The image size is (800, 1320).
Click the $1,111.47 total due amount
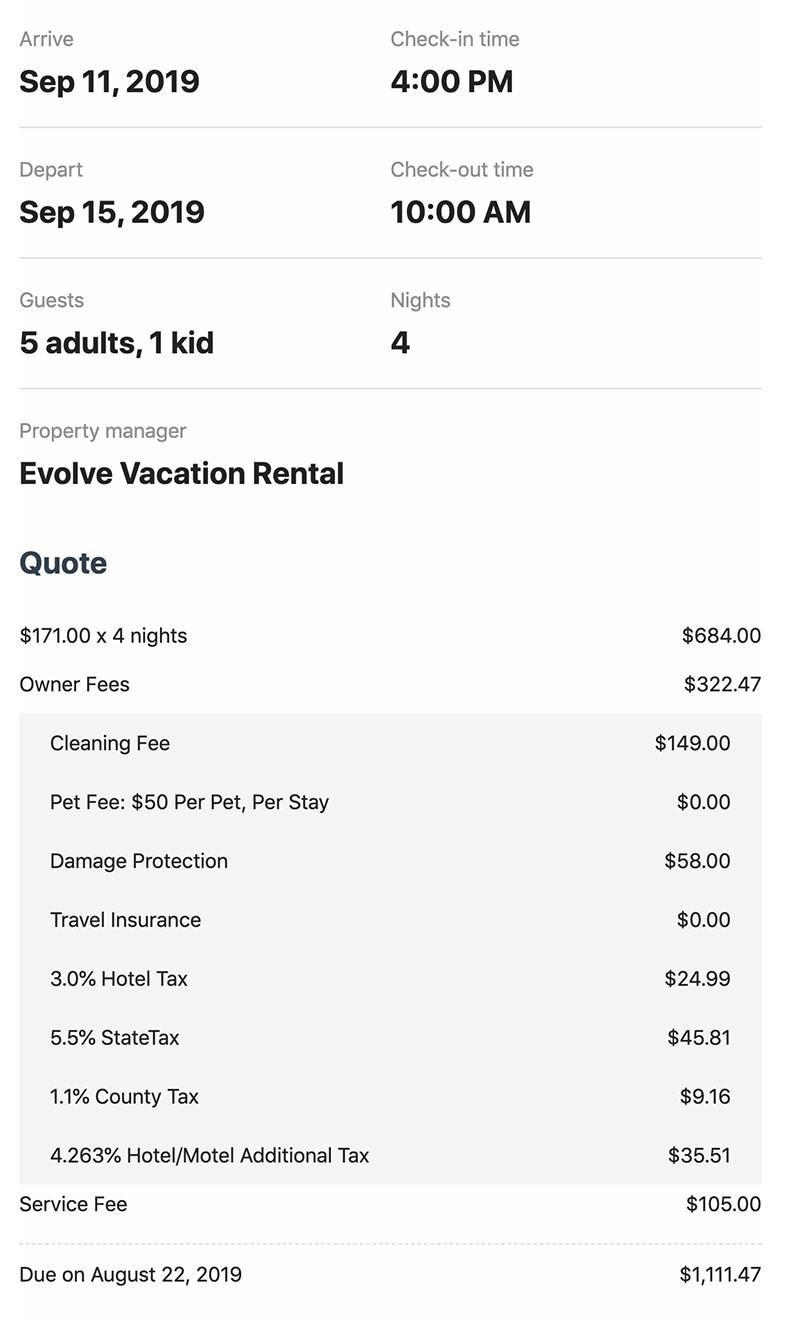[720, 1274]
